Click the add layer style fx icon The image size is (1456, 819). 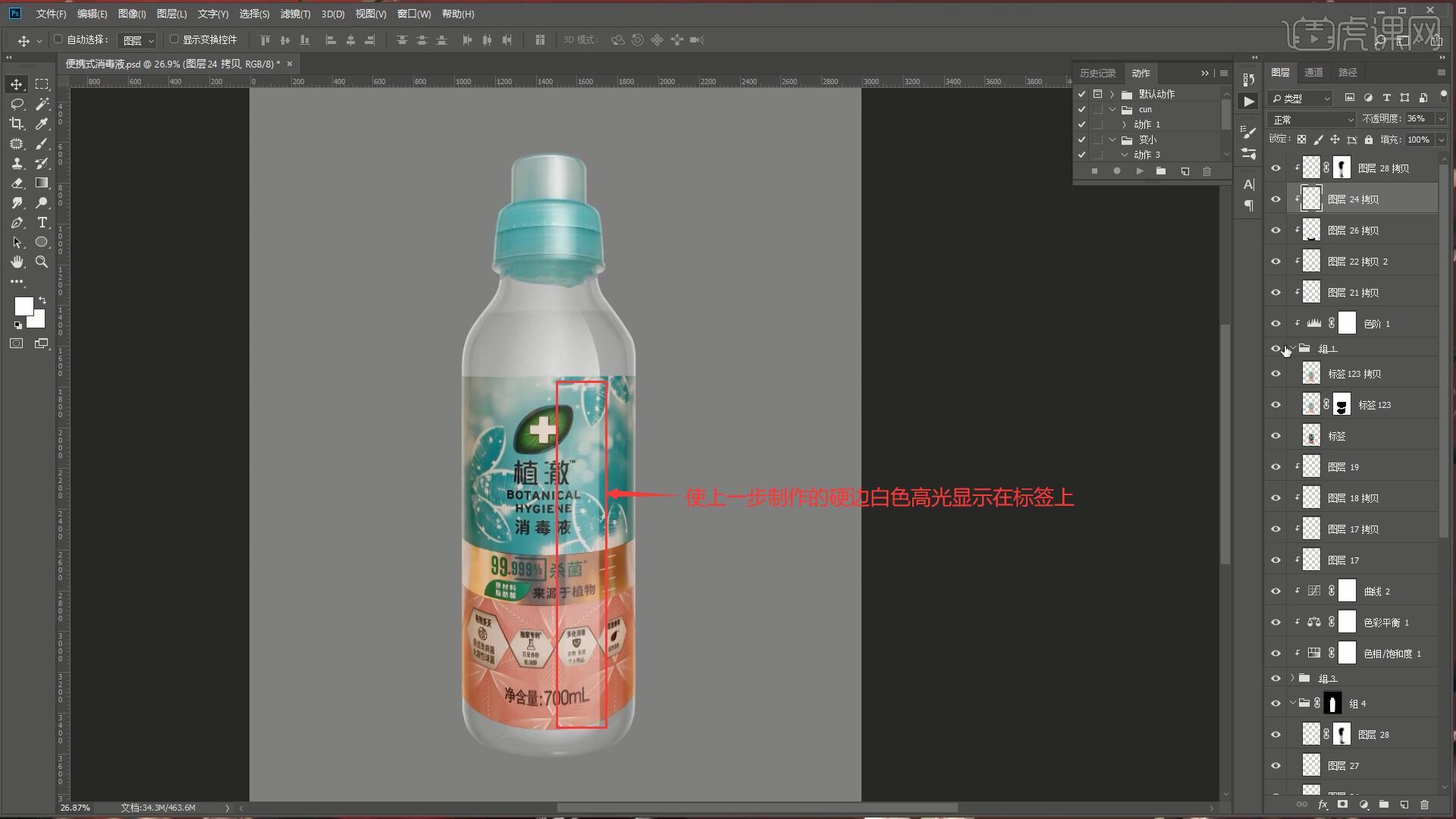coord(1323,805)
